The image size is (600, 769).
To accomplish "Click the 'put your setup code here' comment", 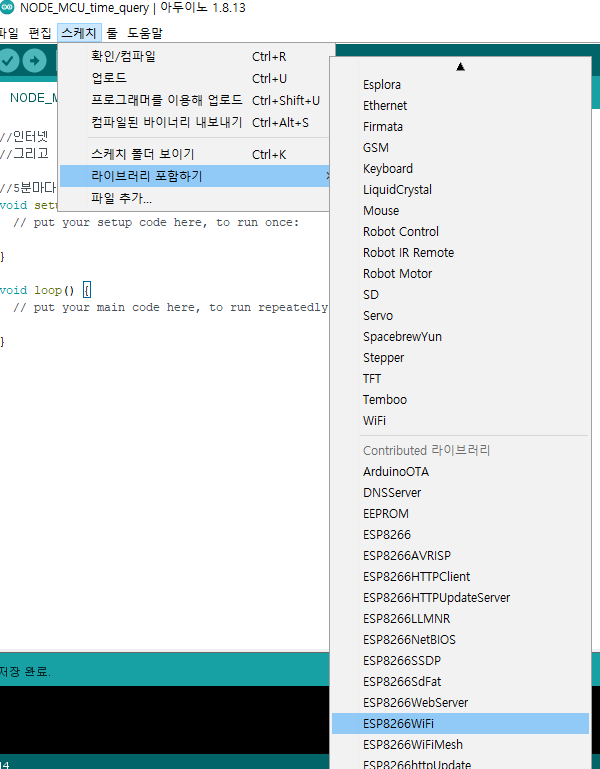I will [x=156, y=223].
